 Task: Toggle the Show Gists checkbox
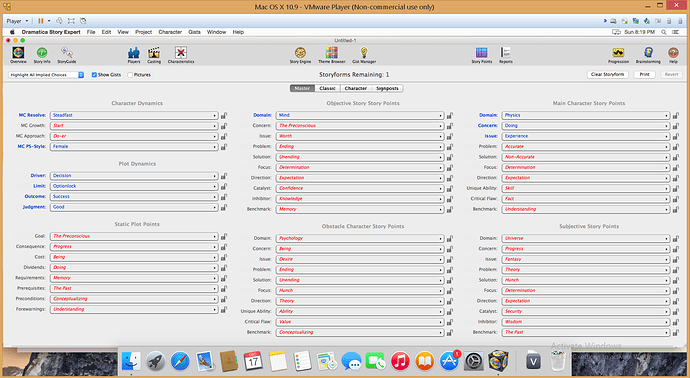coord(94,75)
